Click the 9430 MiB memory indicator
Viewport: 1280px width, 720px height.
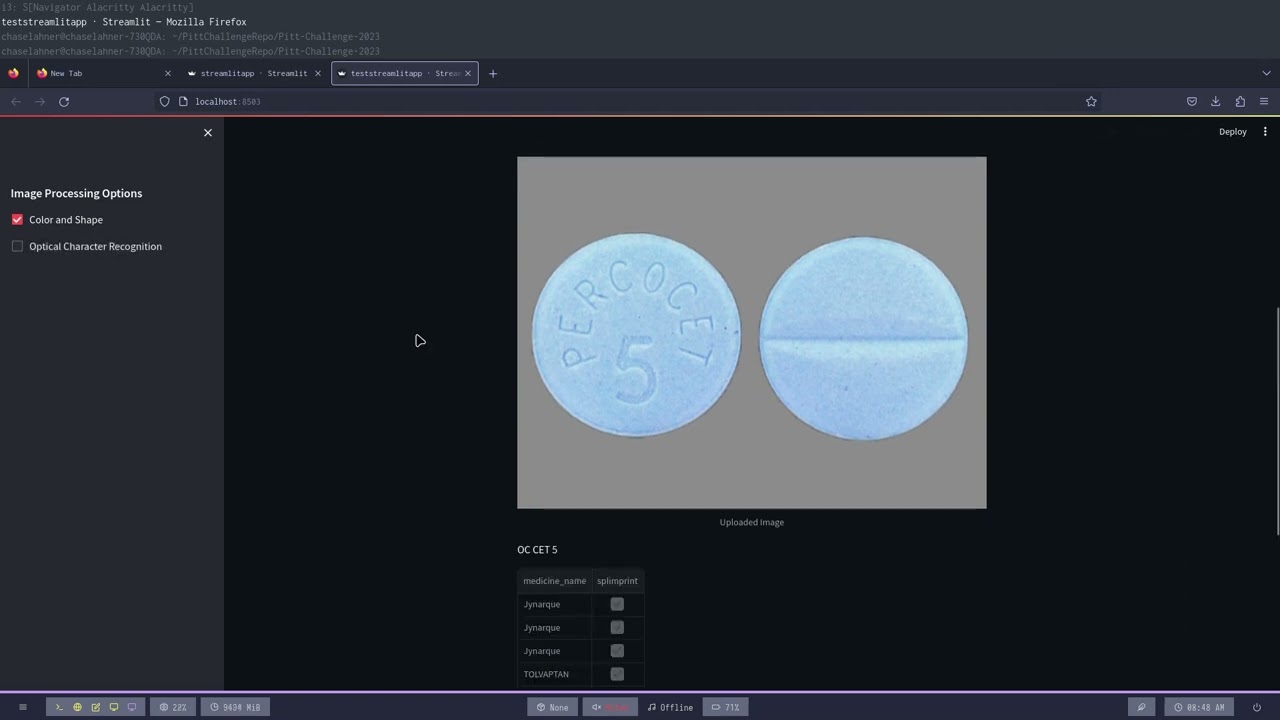click(236, 707)
